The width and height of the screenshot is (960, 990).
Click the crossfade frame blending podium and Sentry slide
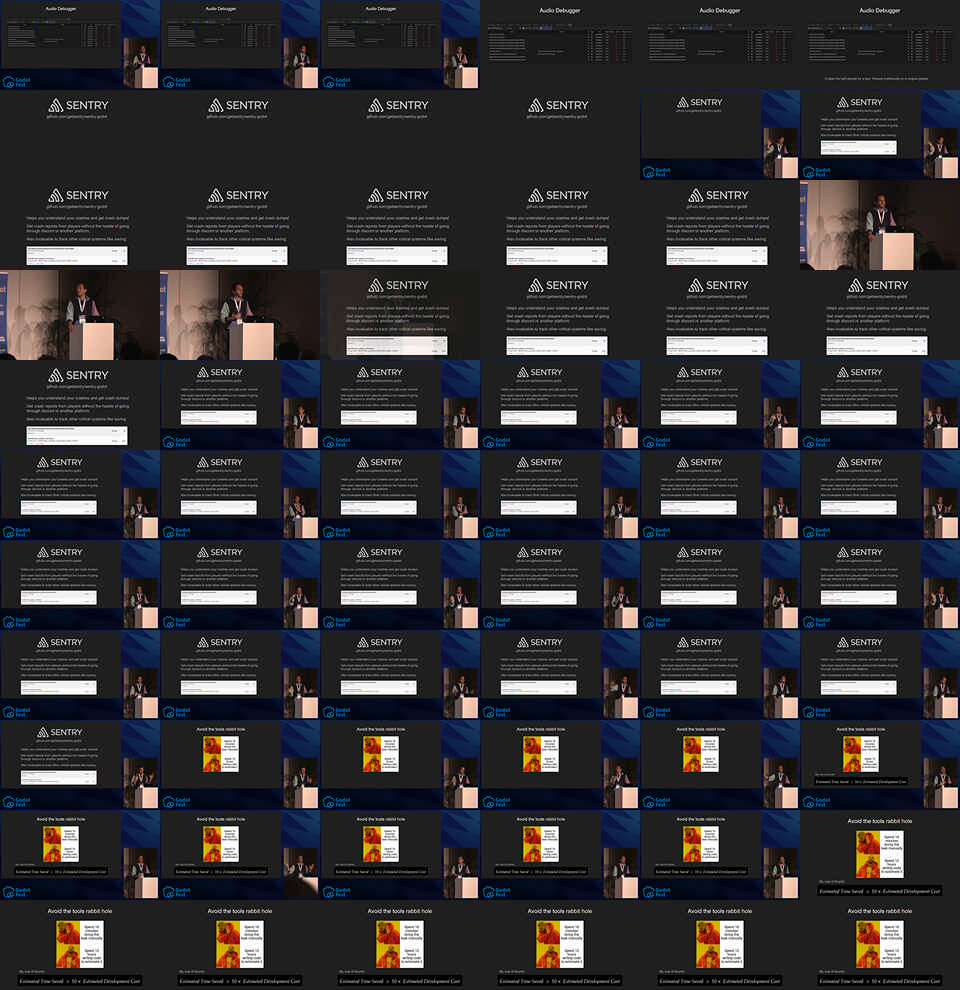pyautogui.click(x=400, y=315)
